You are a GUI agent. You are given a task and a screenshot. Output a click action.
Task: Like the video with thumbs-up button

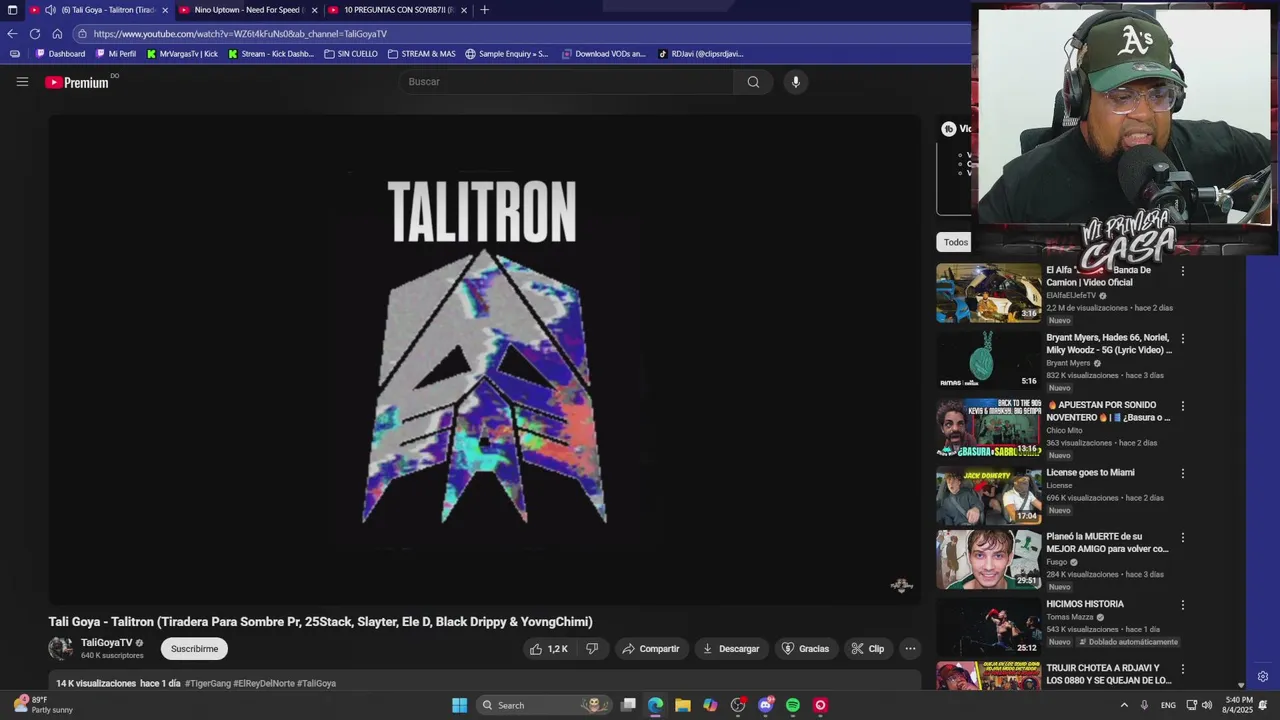549,649
